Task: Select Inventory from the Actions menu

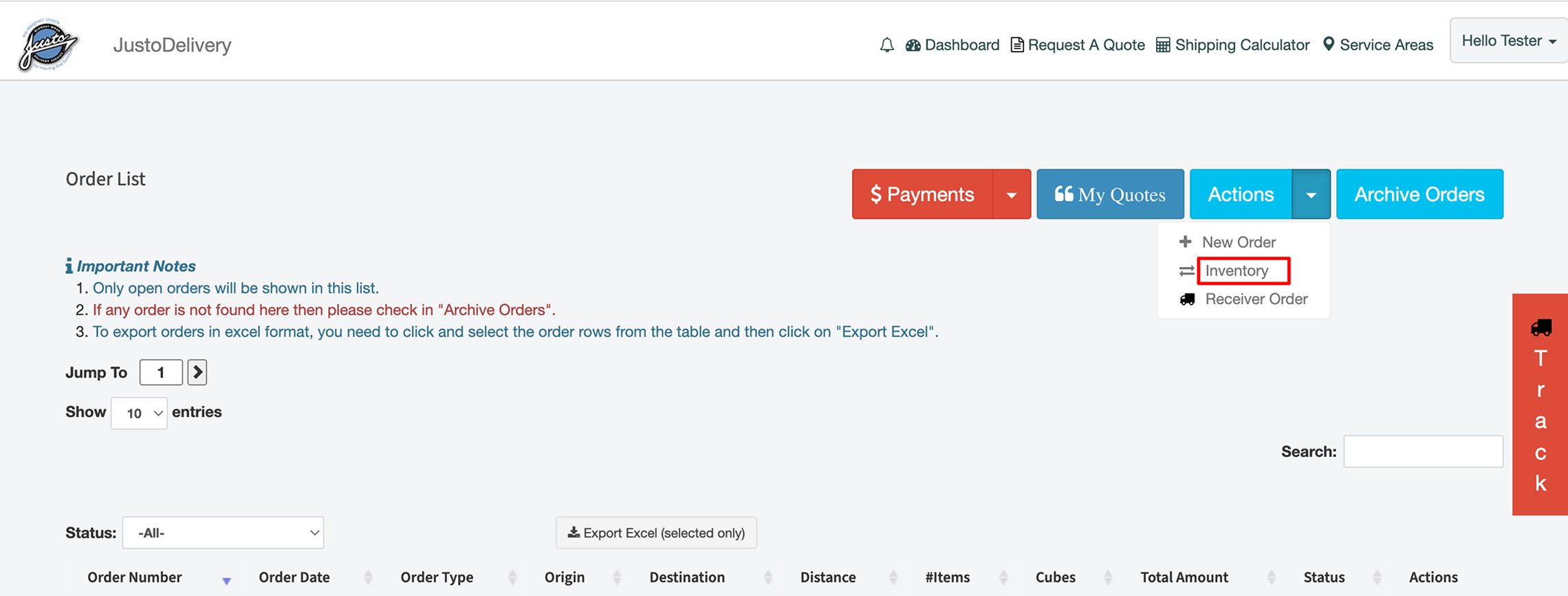Action: click(x=1237, y=271)
